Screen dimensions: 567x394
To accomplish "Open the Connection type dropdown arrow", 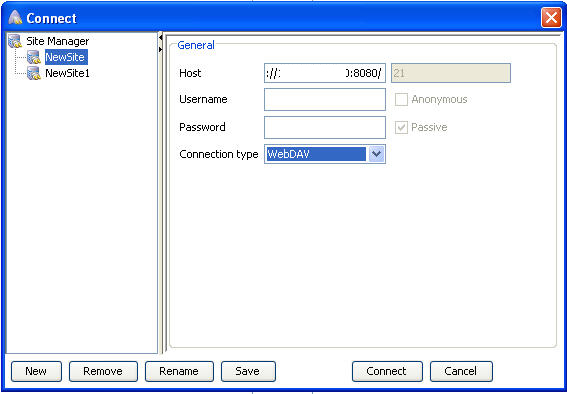I will coord(376,154).
